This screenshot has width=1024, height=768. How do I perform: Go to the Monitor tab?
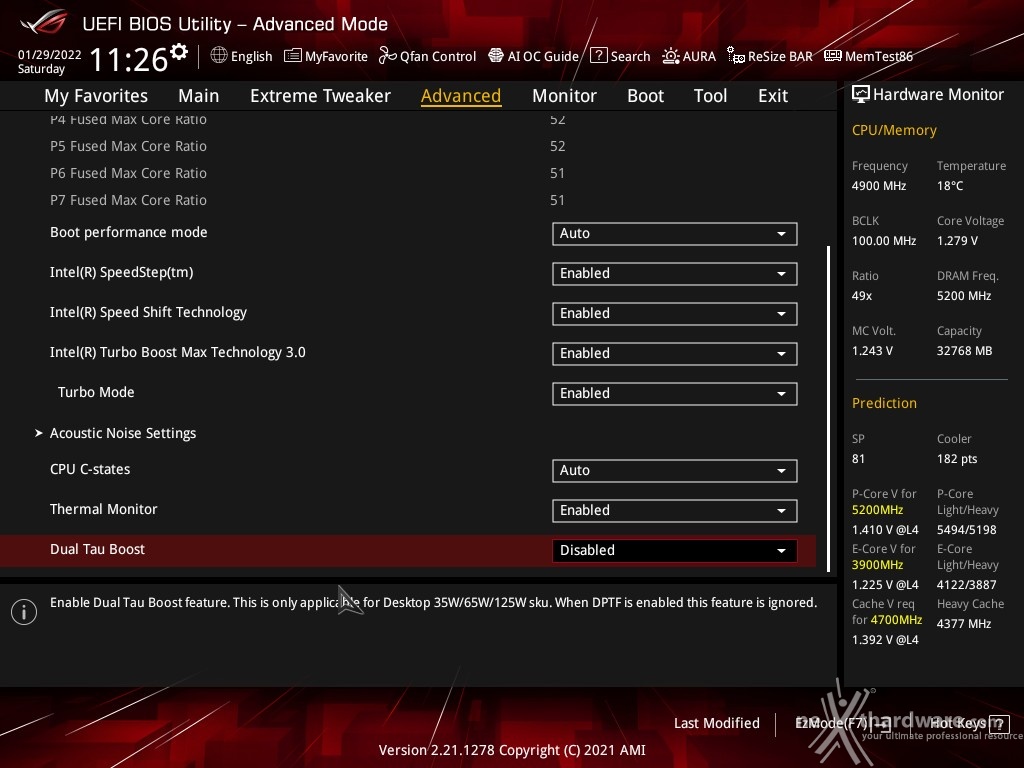(564, 96)
